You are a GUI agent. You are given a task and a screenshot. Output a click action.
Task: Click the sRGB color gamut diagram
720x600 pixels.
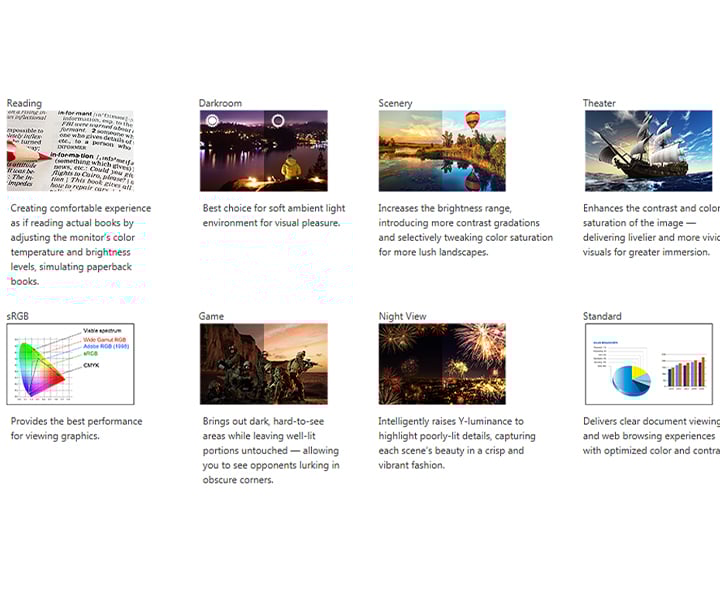70,364
